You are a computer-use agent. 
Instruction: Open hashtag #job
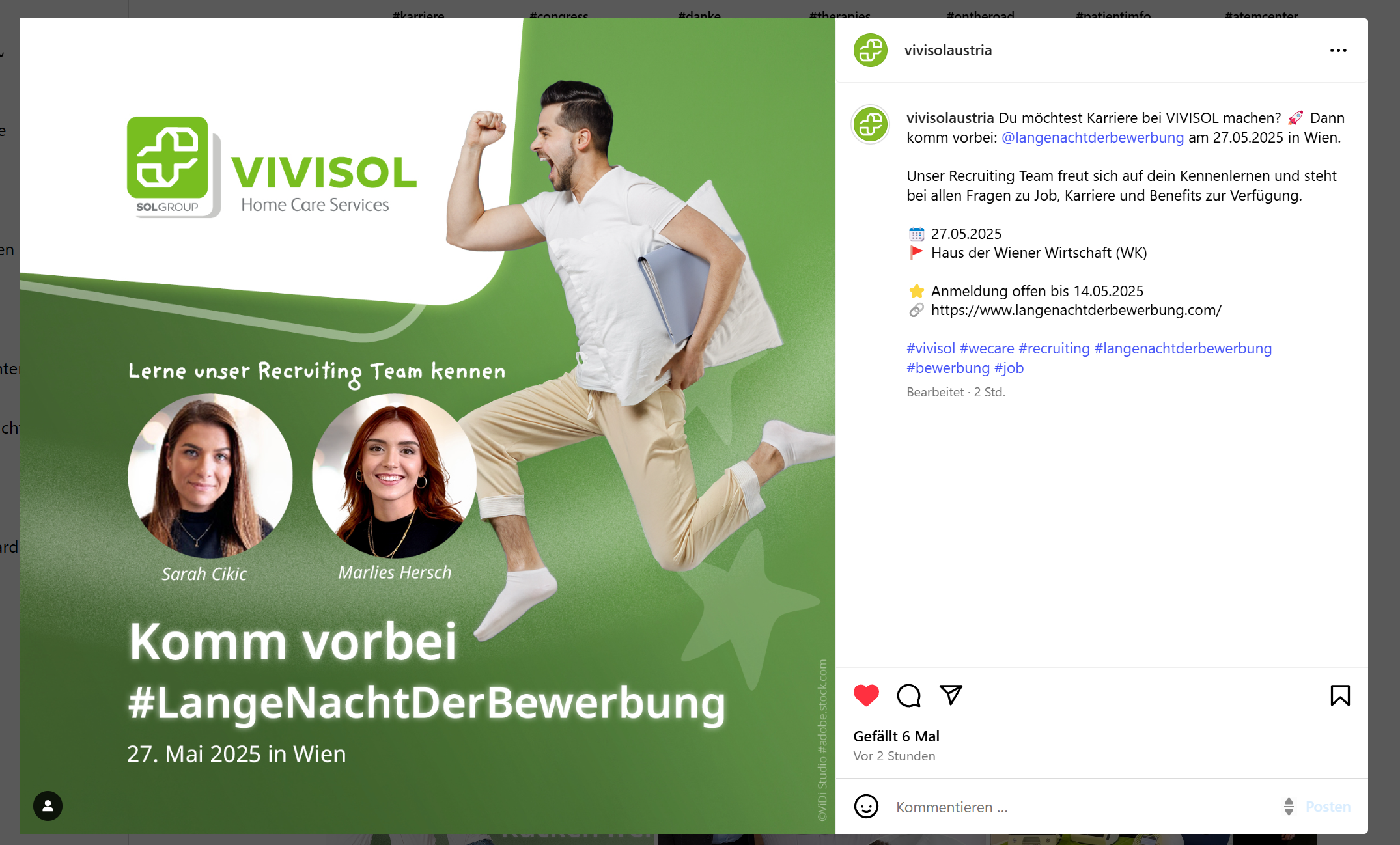coord(1009,368)
